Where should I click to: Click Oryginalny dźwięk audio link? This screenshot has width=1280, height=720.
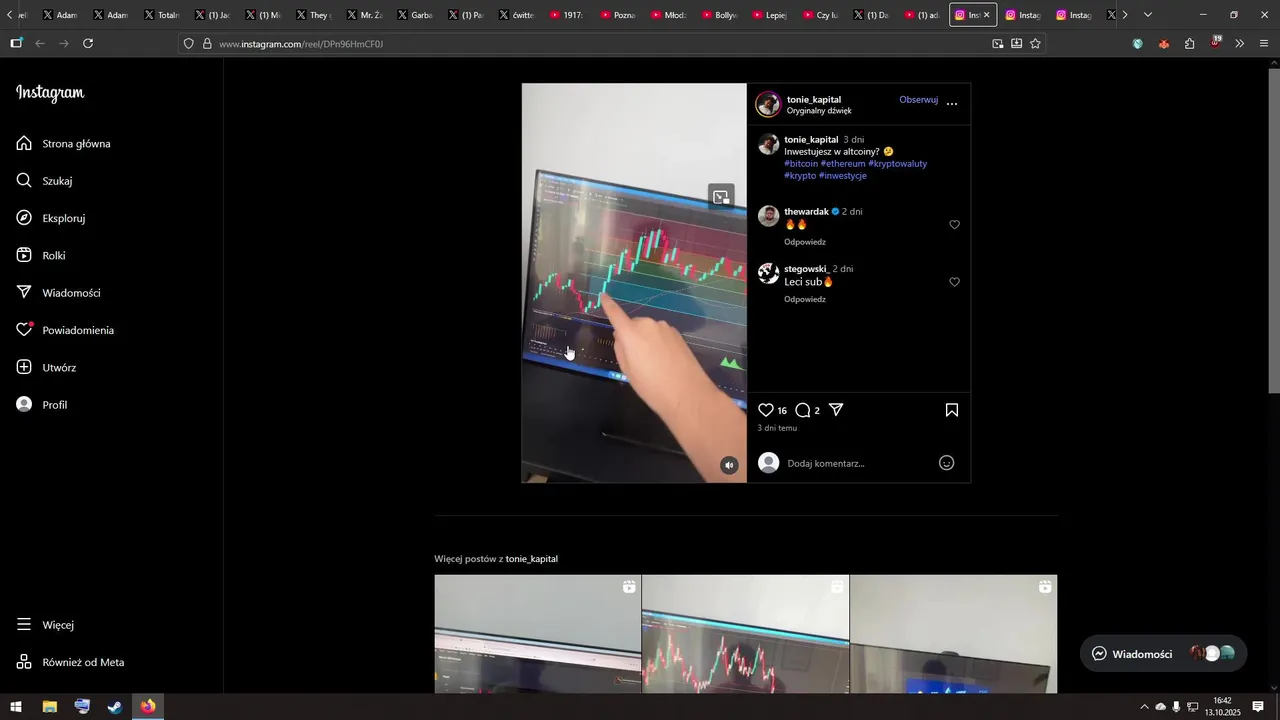pyautogui.click(x=819, y=111)
